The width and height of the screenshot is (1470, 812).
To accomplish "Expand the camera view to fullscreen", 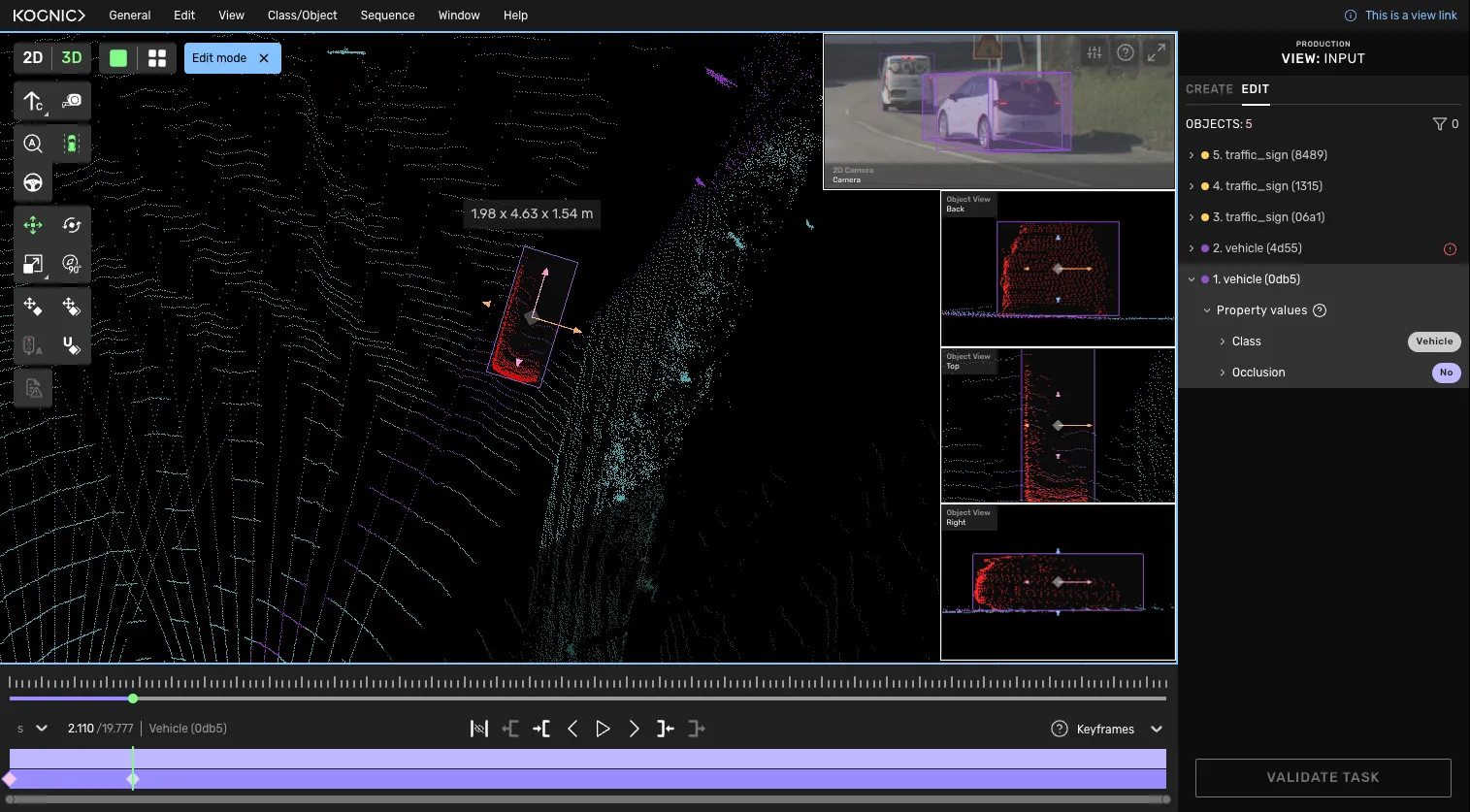I will [x=1157, y=52].
